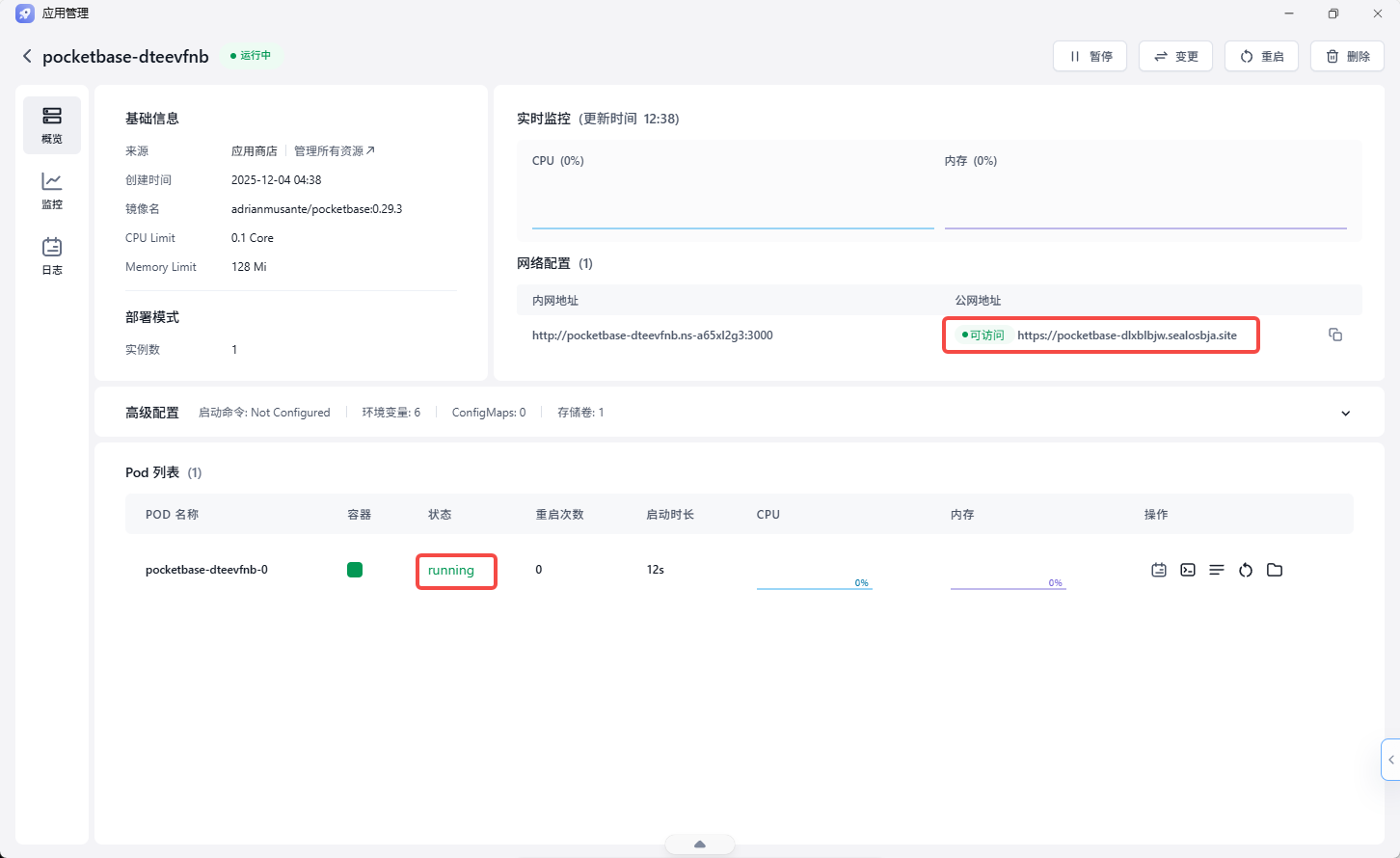The height and width of the screenshot is (858, 1400).
Task: Click the ConfigMaps: 0 entry
Action: [489, 413]
